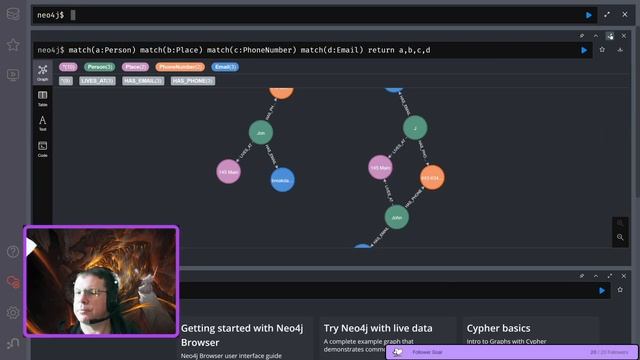Image resolution: width=640 pixels, height=360 pixels.
Task: Expand the top editor to fullscreen
Action: [x=607, y=15]
